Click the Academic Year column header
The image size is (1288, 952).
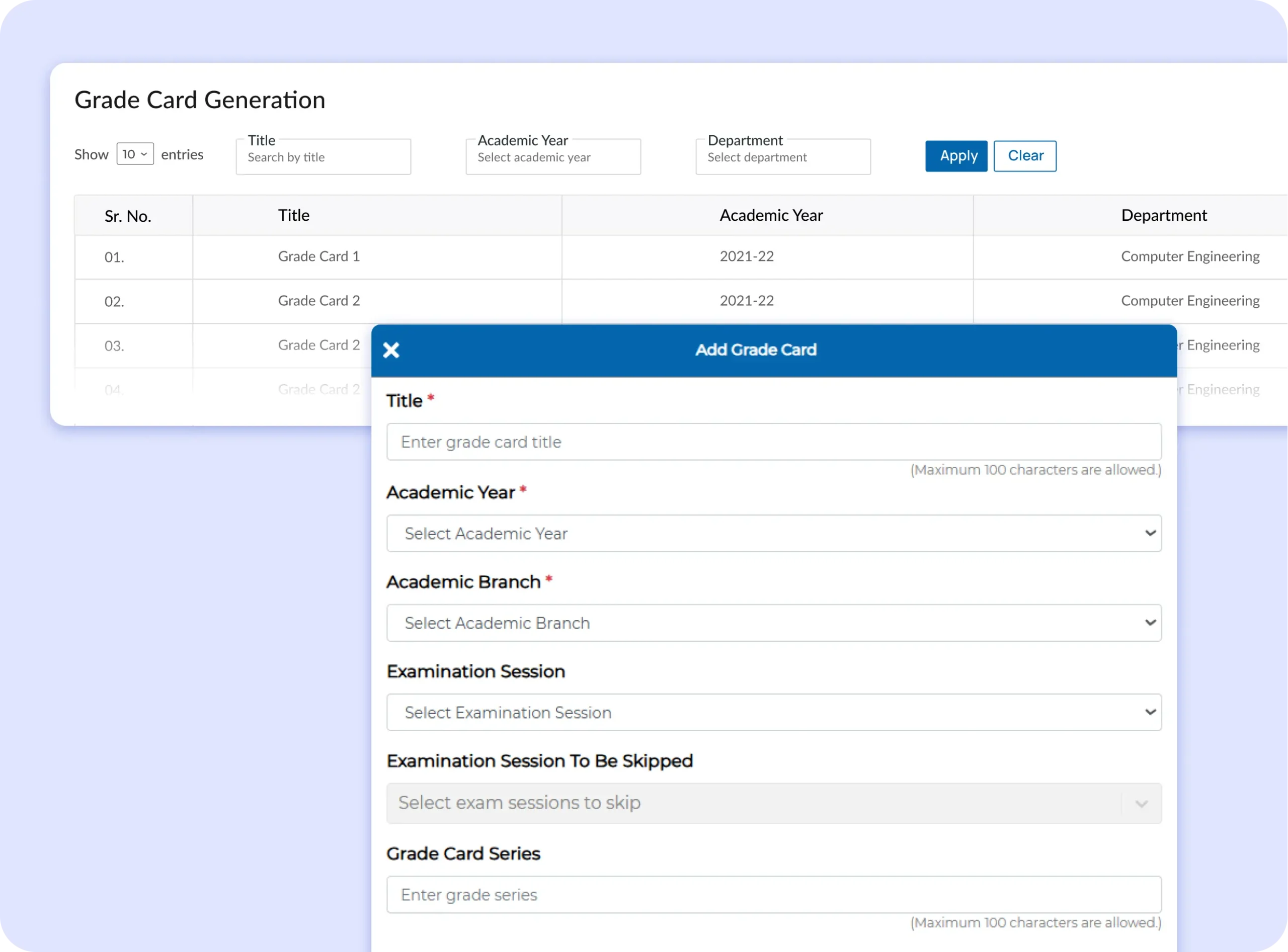(771, 216)
